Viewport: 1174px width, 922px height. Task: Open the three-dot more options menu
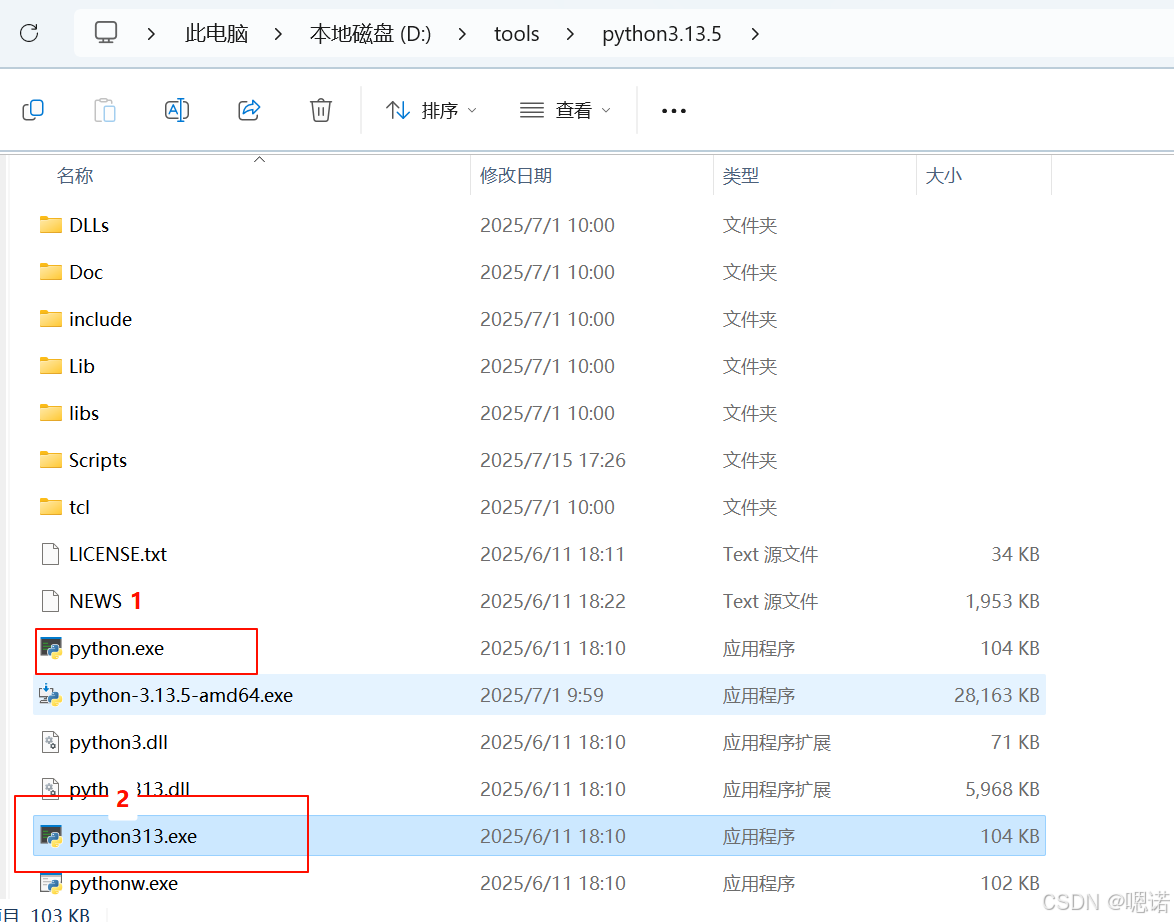click(x=674, y=111)
